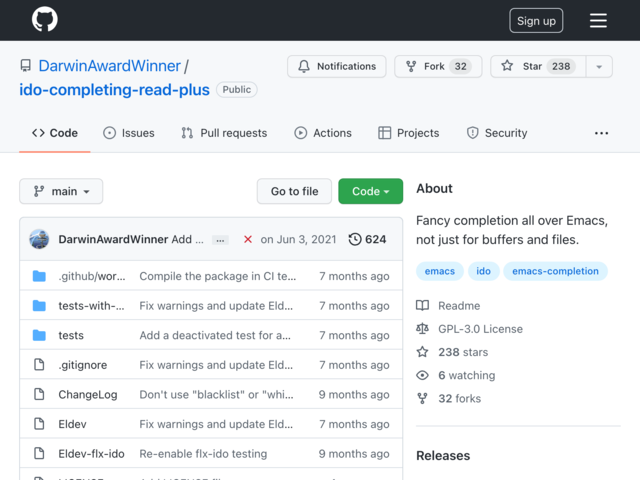Viewport: 640px width, 480px height.
Task: Open commit 'Compile the package in CI te...'
Action: click(x=218, y=276)
